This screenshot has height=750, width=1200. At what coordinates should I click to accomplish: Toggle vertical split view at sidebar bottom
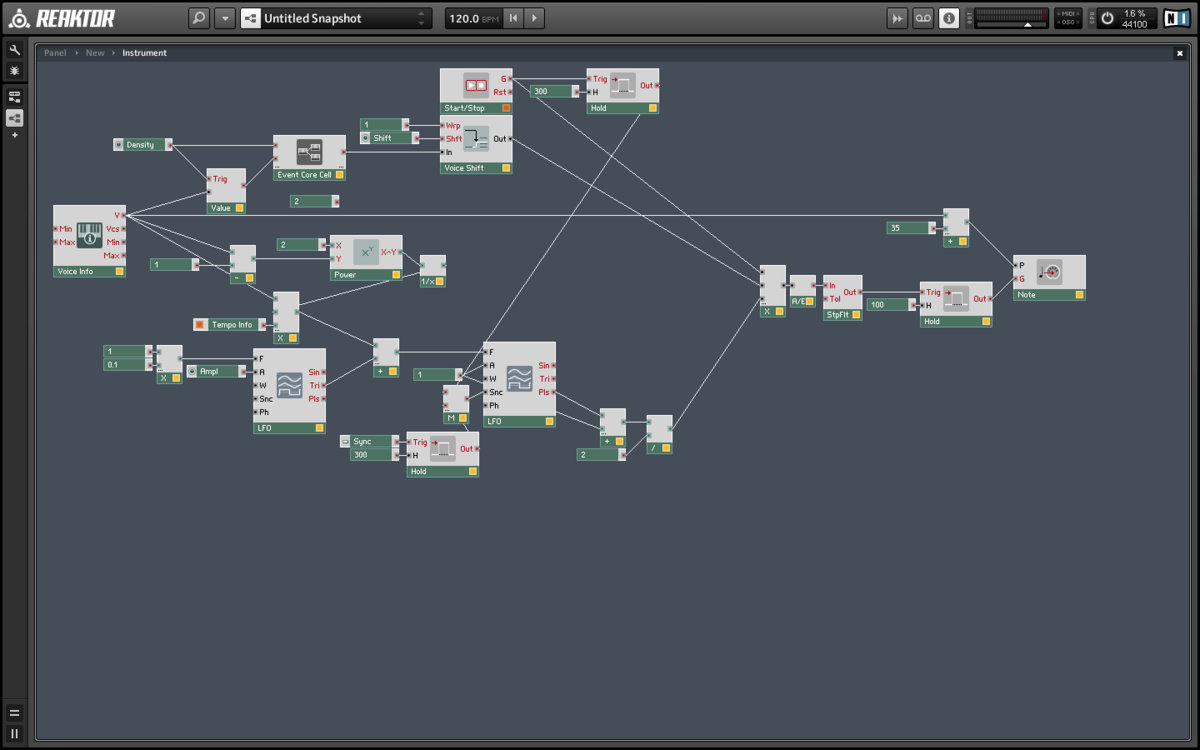click(14, 733)
